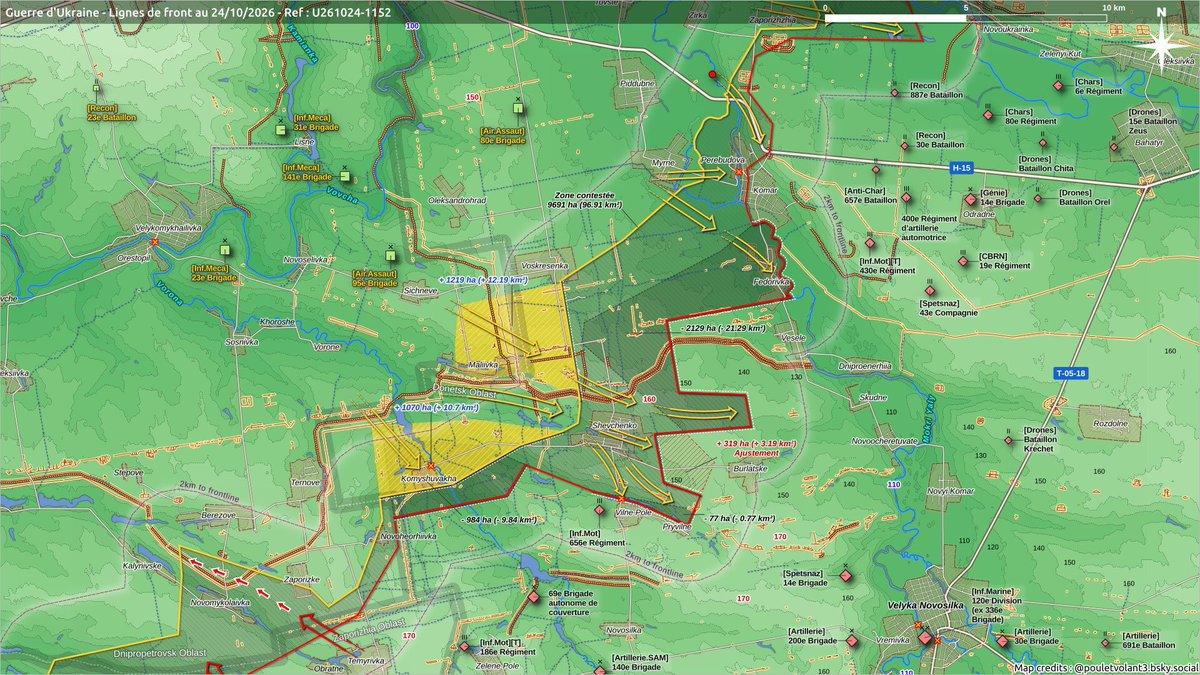Image resolution: width=1200 pixels, height=675 pixels.
Task: Click the T-05-18 road shield
Action: [1071, 373]
